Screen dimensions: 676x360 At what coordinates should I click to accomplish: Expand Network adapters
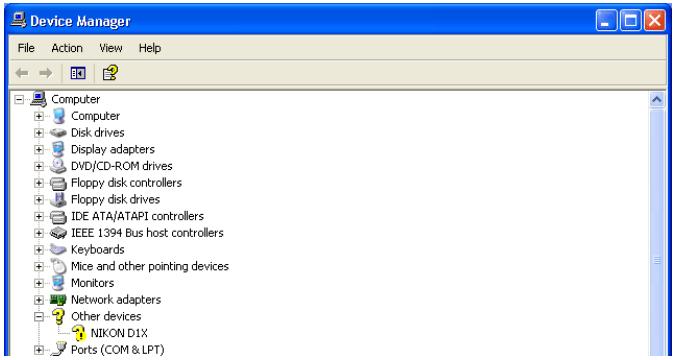pyautogui.click(x=39, y=300)
